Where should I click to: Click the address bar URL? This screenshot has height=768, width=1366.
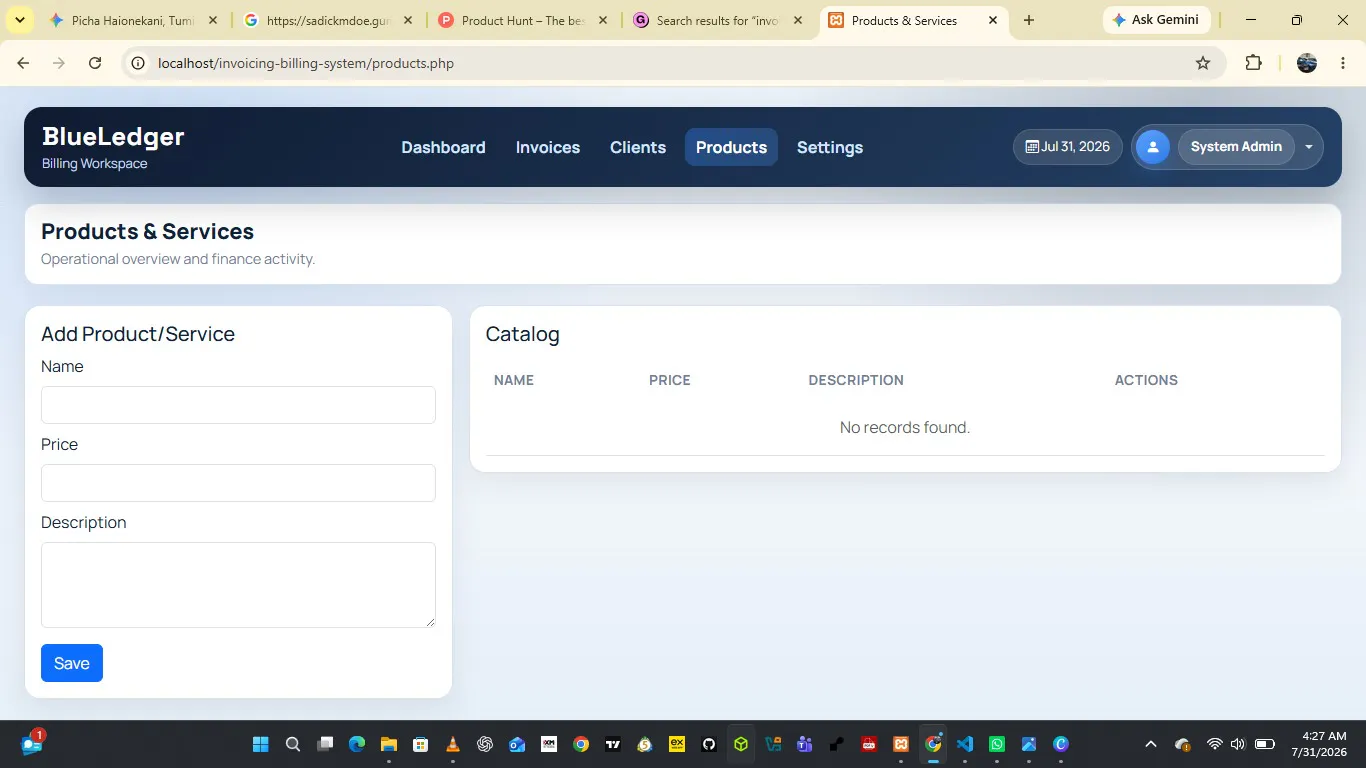tap(306, 63)
